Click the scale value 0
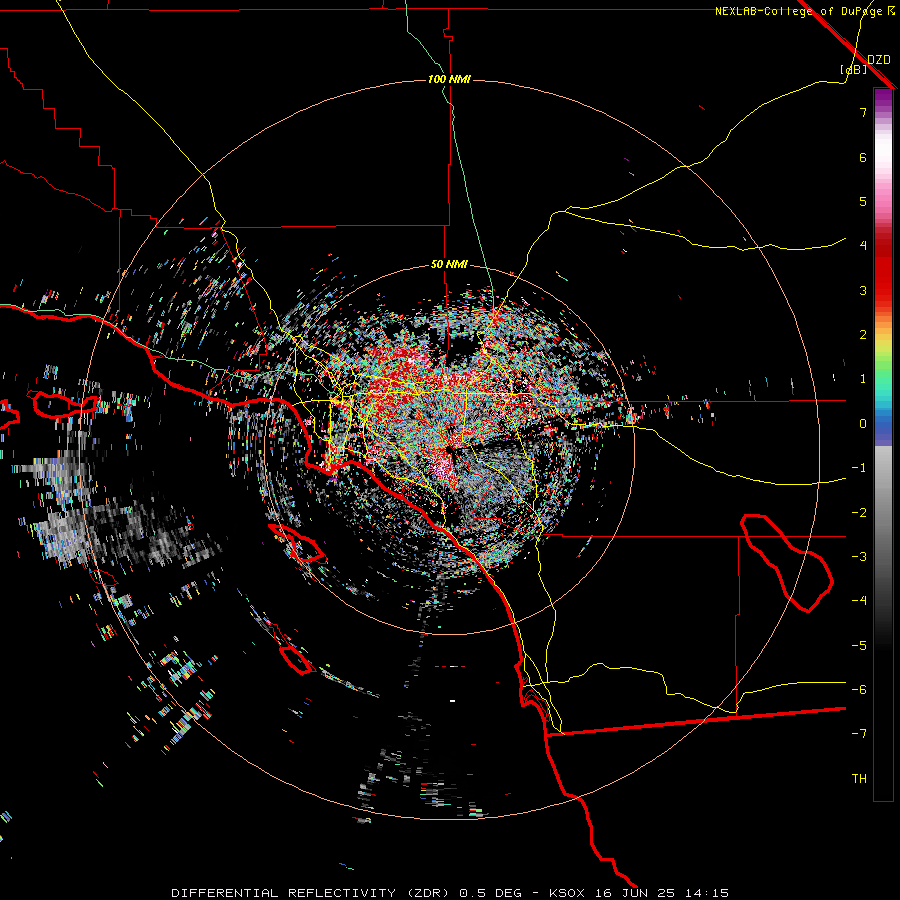This screenshot has width=900, height=900. [863, 424]
